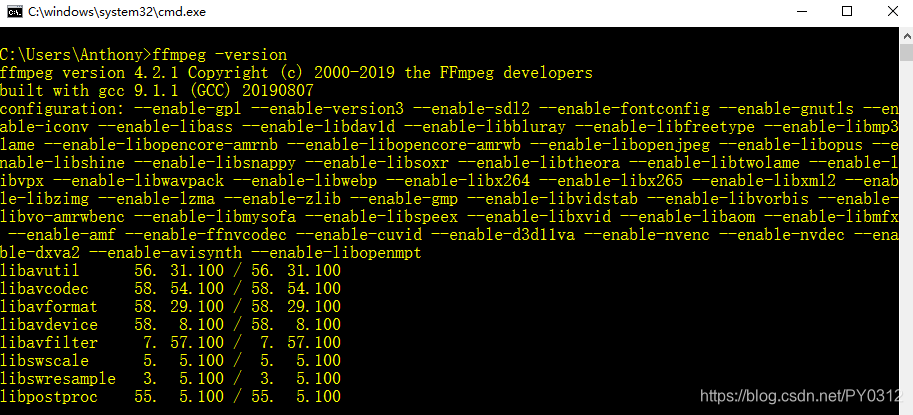Click the '--enable-libwavpack' option text
Image resolution: width=913 pixels, height=415 pixels.
pyautogui.click(x=139, y=181)
